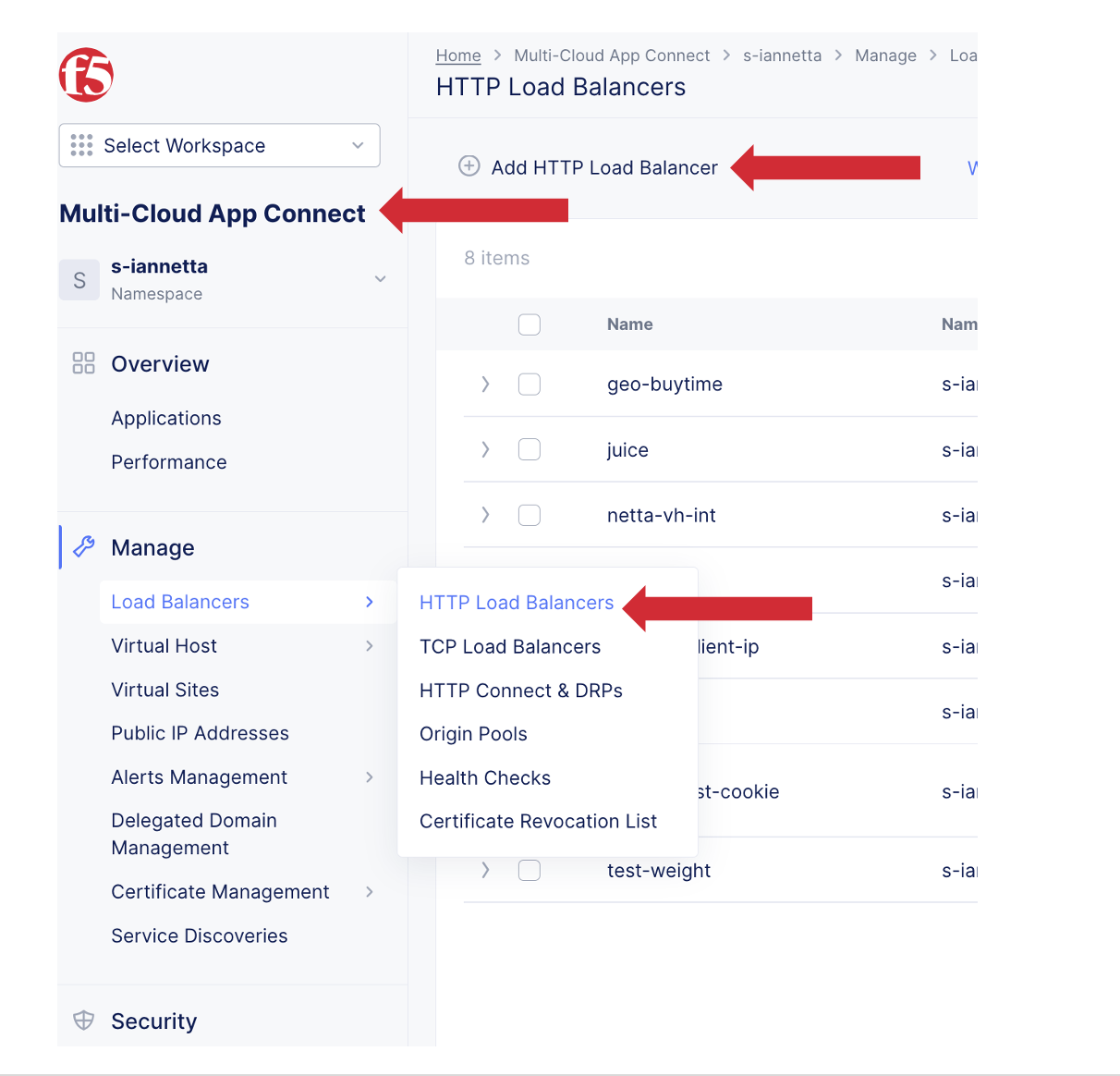Open Public IP Addresses sidebar item
The image size is (1120, 1076).
tap(200, 733)
